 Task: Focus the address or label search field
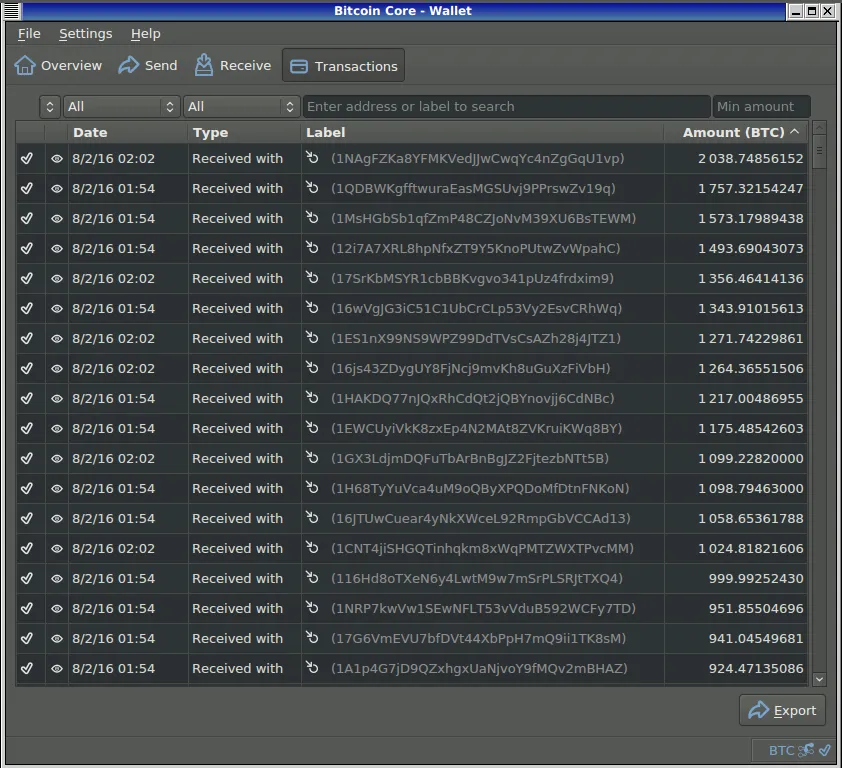click(506, 106)
